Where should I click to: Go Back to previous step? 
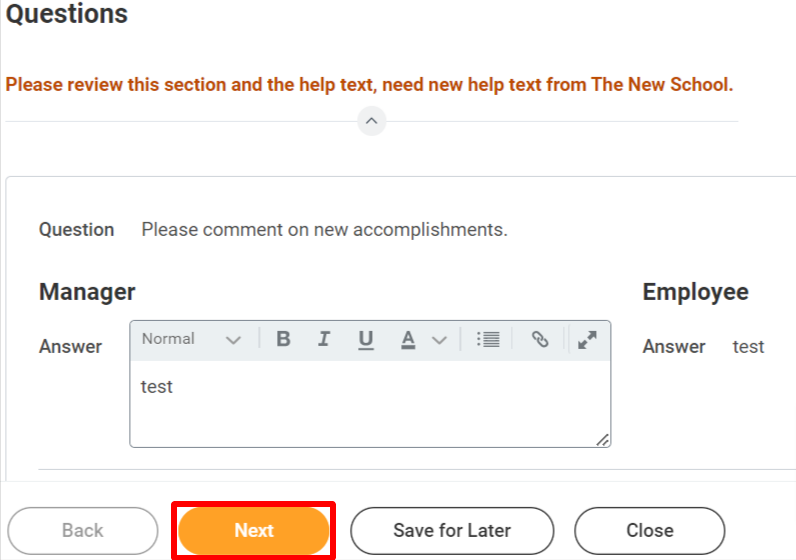pyautogui.click(x=83, y=531)
